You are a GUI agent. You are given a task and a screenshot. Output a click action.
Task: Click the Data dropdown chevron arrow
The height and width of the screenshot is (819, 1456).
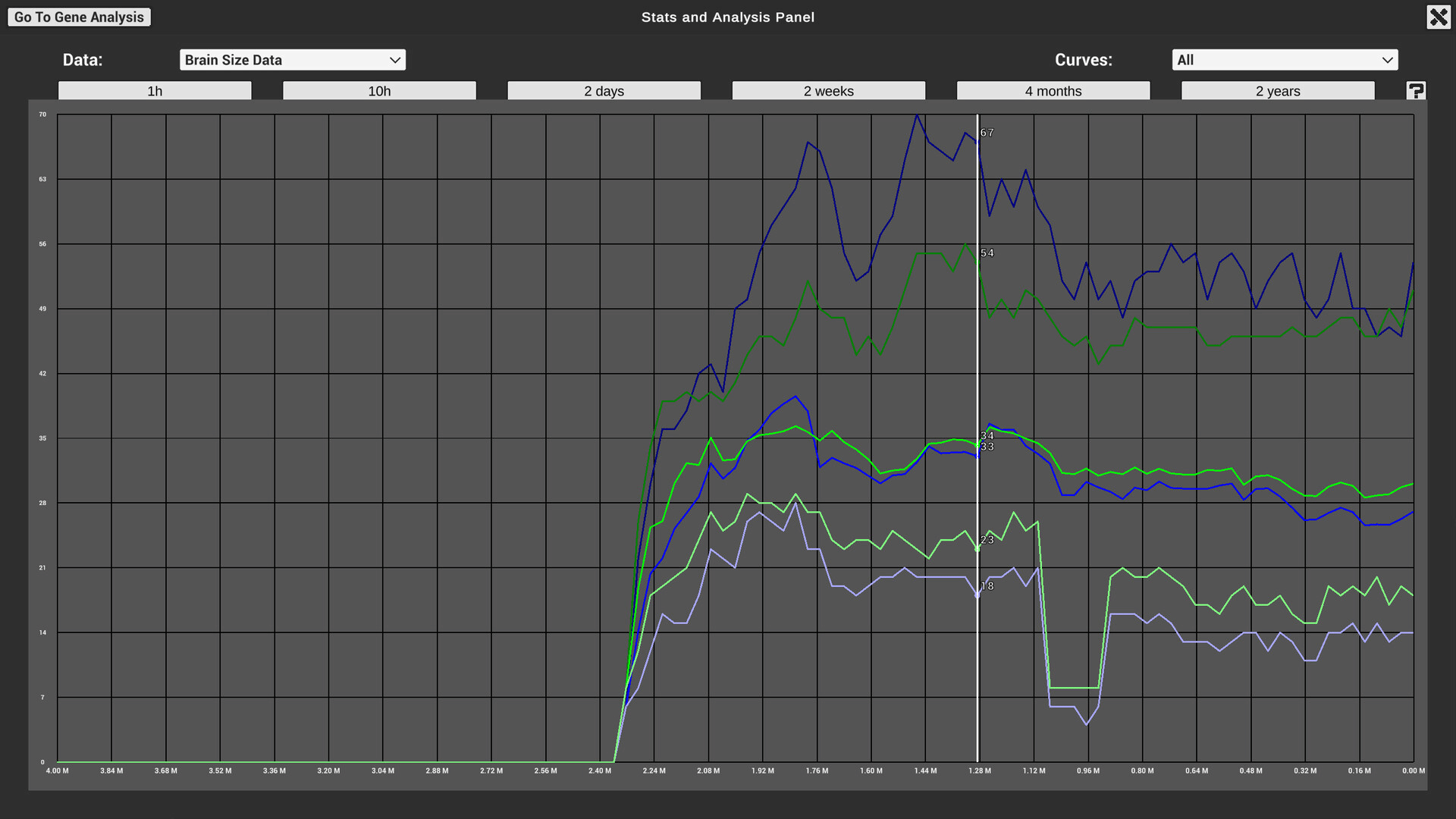[394, 60]
